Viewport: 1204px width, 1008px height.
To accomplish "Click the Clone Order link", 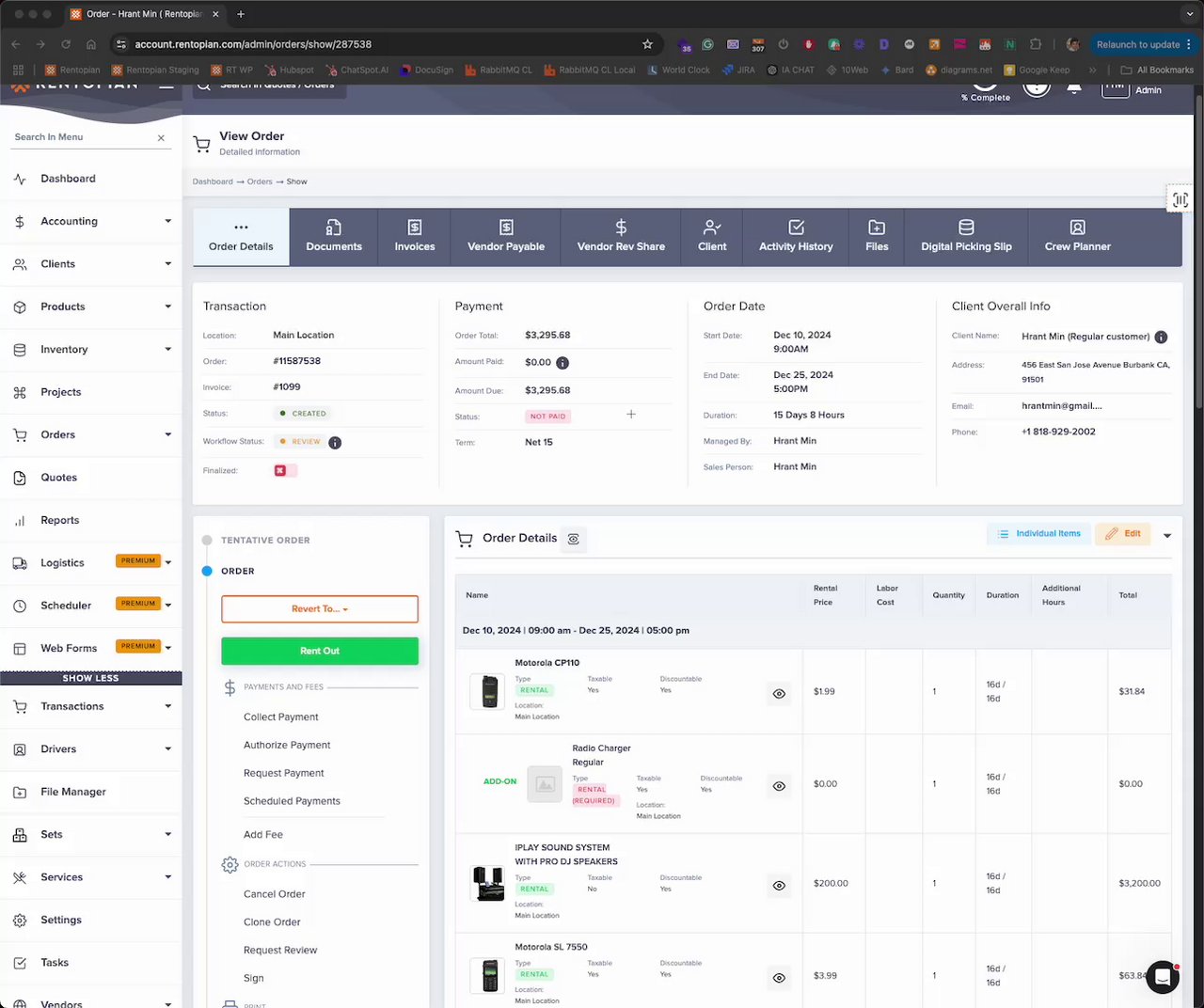I will pyautogui.click(x=272, y=923).
